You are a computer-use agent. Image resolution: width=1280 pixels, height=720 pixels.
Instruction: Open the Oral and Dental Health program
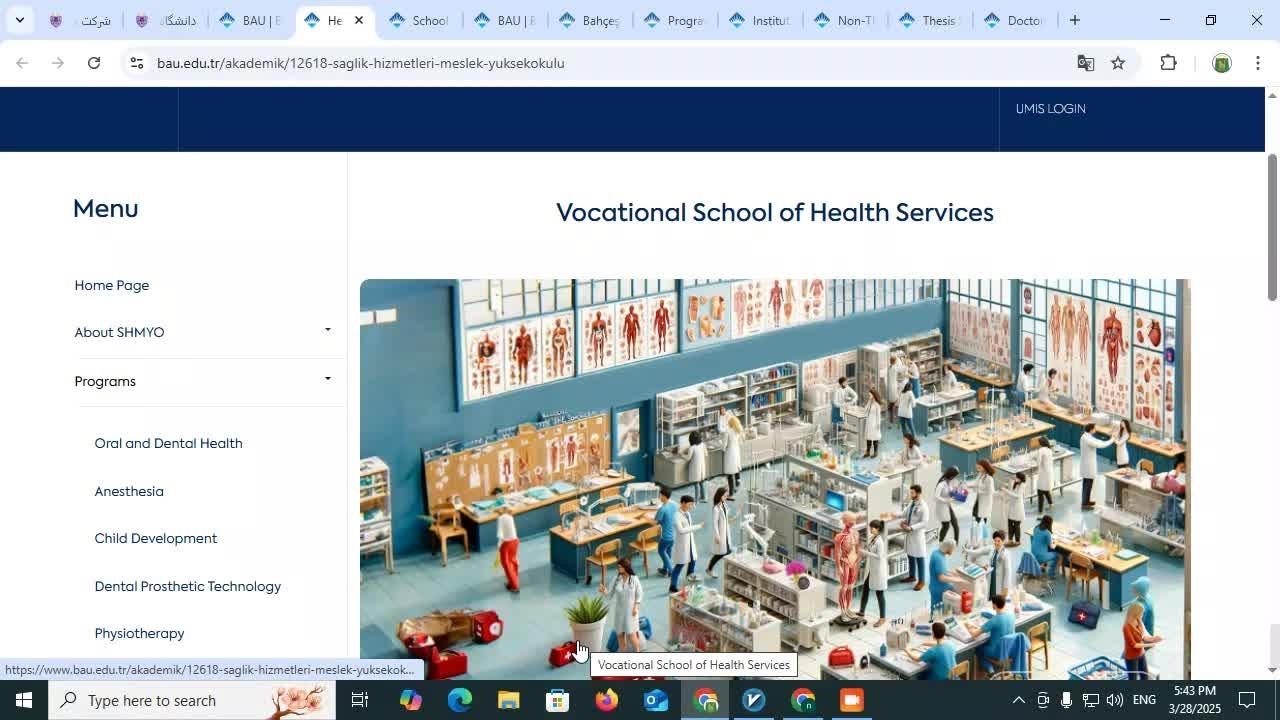[x=168, y=443]
